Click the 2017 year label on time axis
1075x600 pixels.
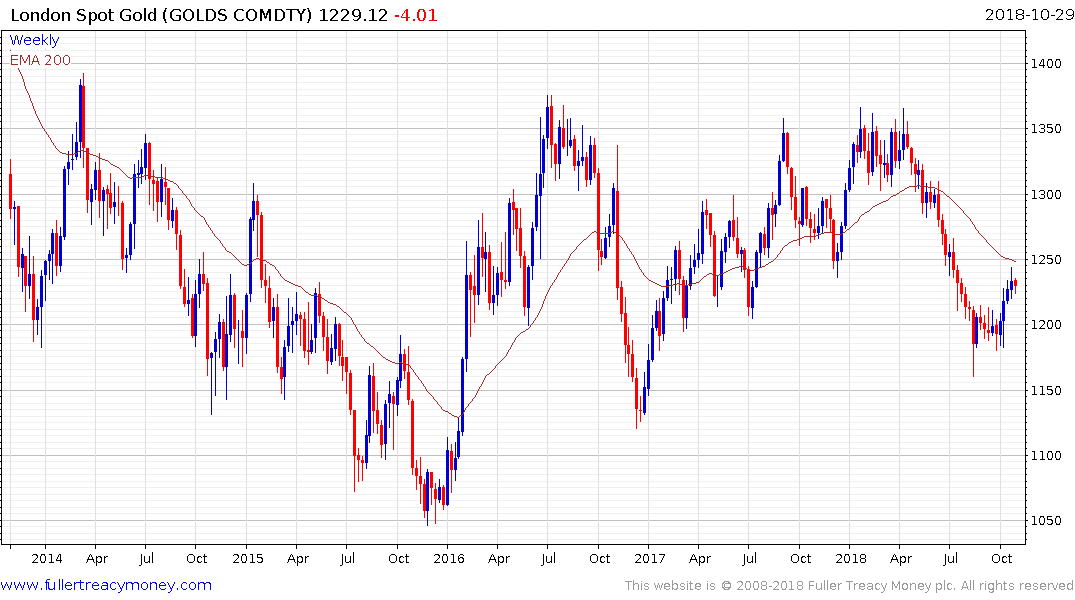pos(650,559)
